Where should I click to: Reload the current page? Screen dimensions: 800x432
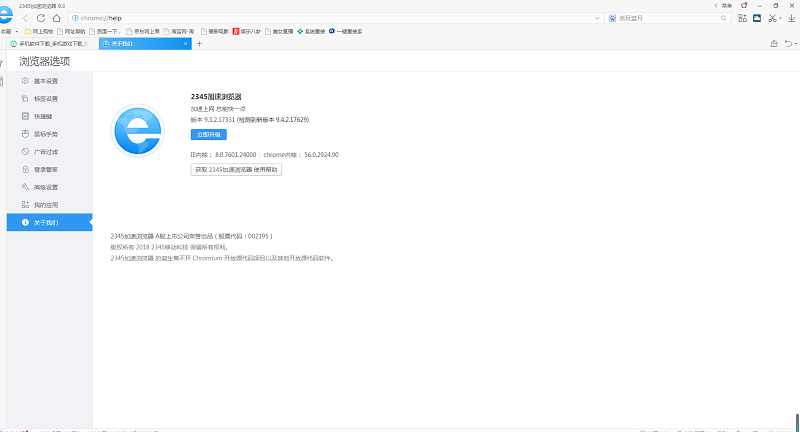click(x=41, y=18)
